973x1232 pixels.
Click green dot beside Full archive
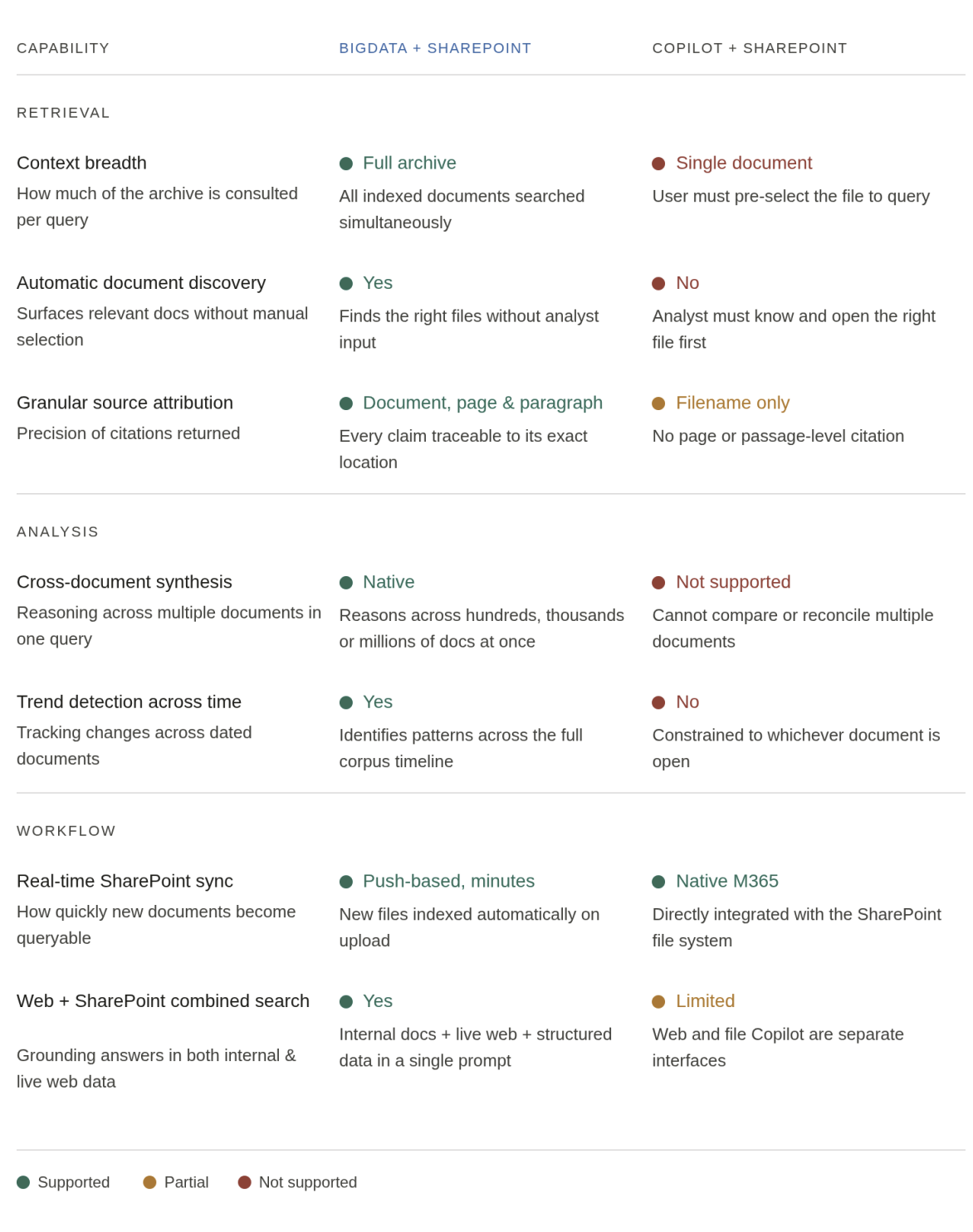click(346, 164)
